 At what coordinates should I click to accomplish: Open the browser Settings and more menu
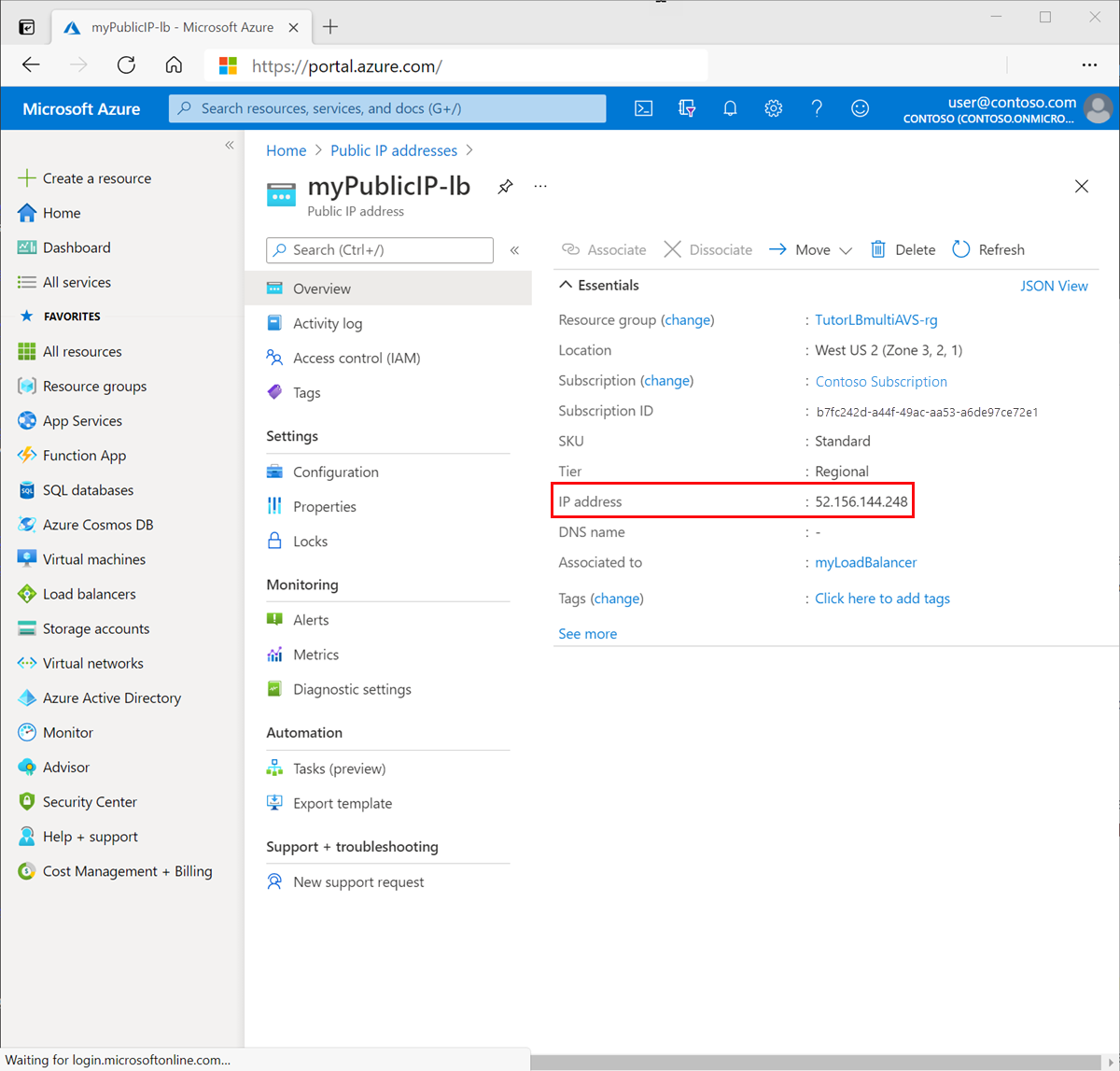coord(1089,64)
